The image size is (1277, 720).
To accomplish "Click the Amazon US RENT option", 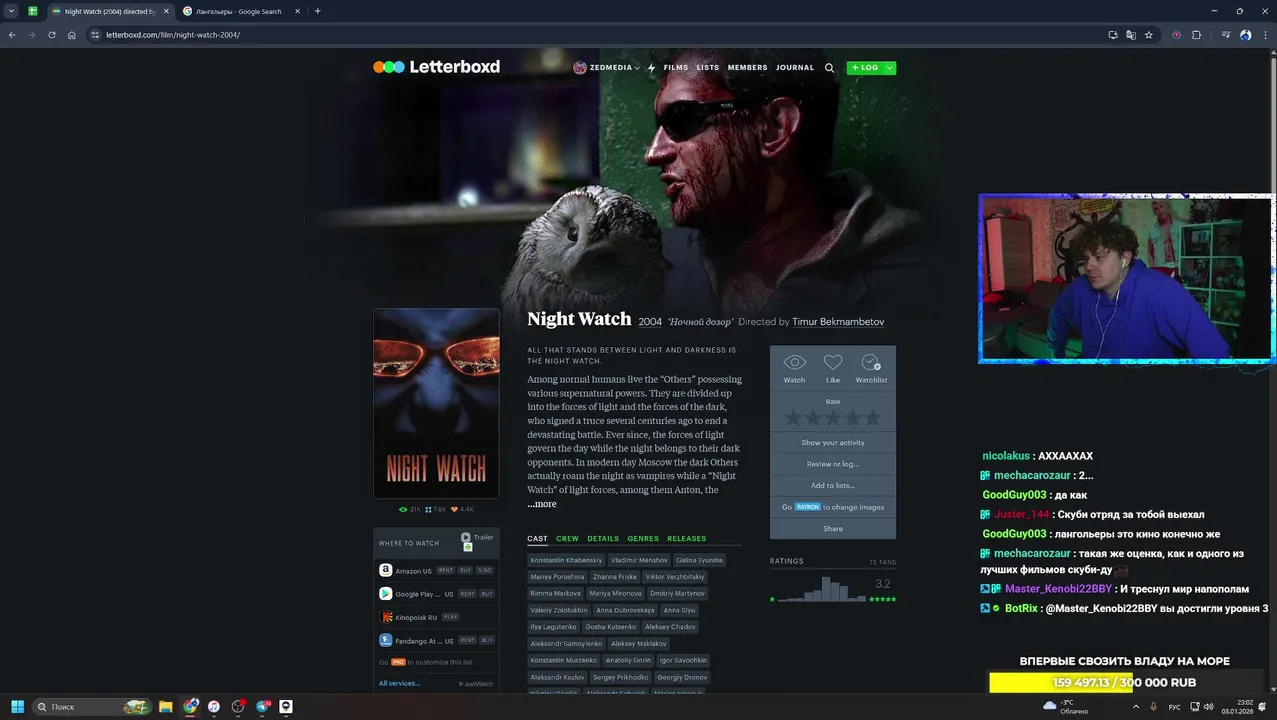I will [x=445, y=570].
